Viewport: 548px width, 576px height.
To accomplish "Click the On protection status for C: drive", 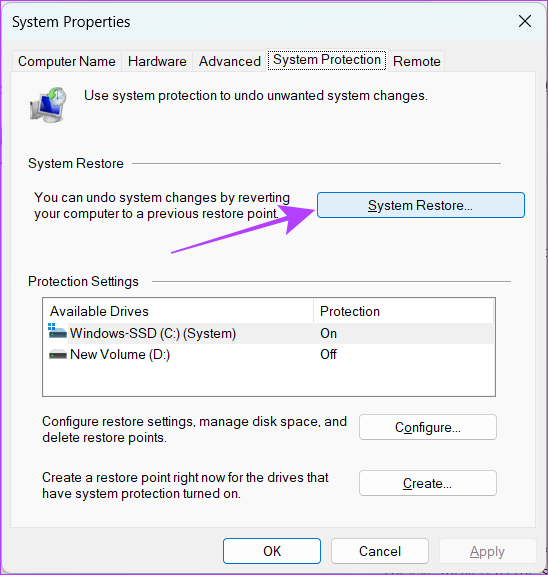I will 328,333.
